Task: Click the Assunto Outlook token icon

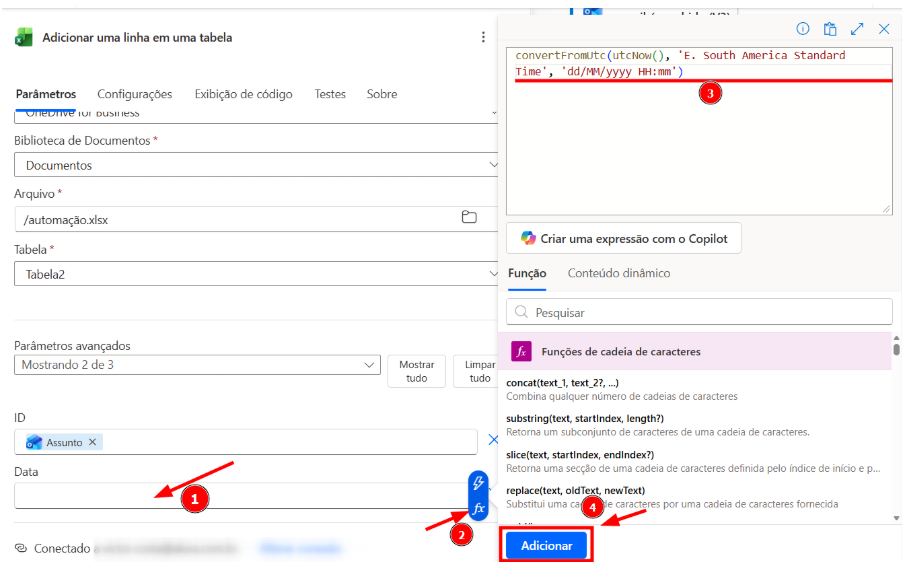Action: [x=34, y=442]
